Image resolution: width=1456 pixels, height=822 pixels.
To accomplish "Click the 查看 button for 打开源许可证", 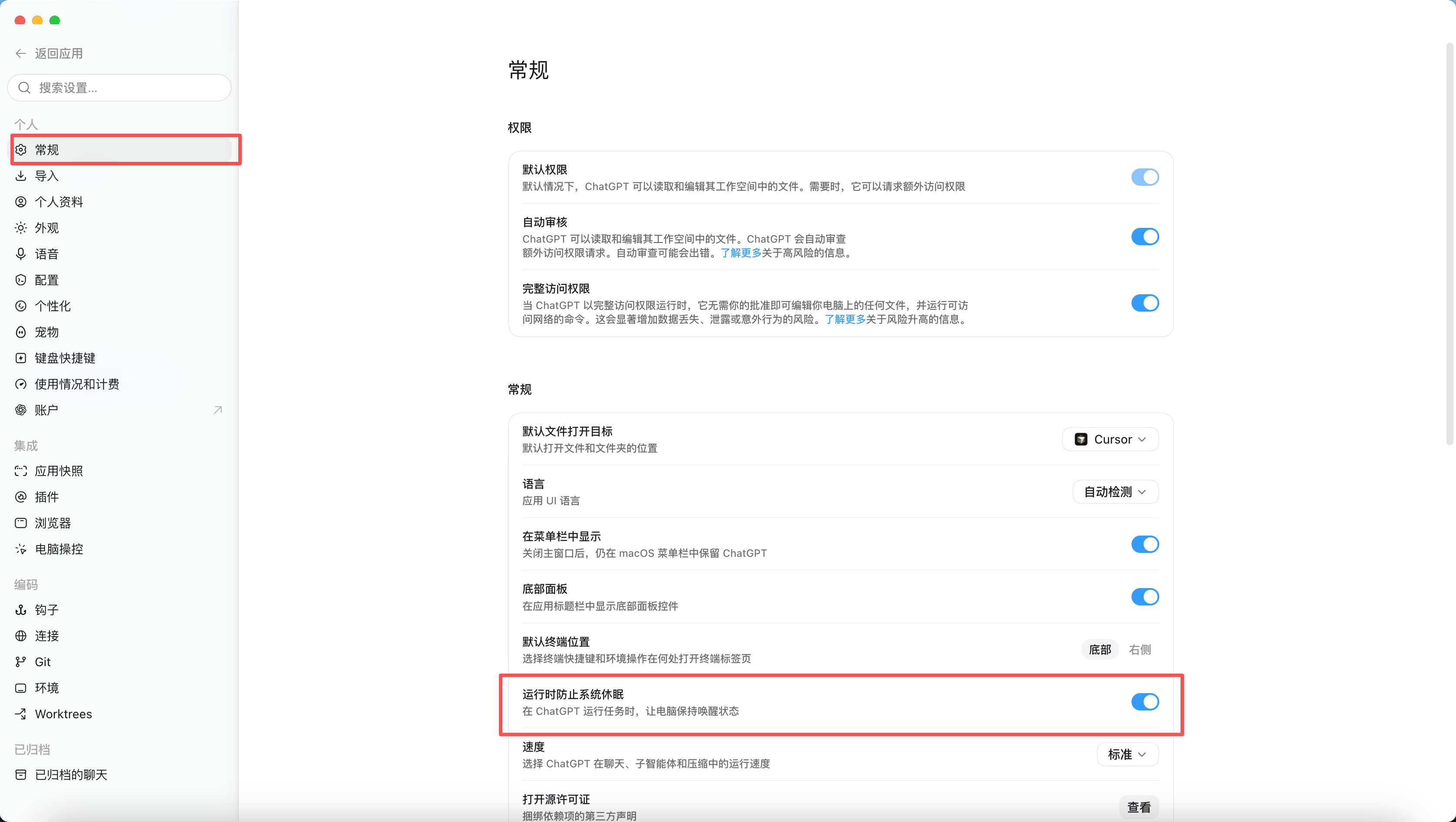I will click(1138, 807).
